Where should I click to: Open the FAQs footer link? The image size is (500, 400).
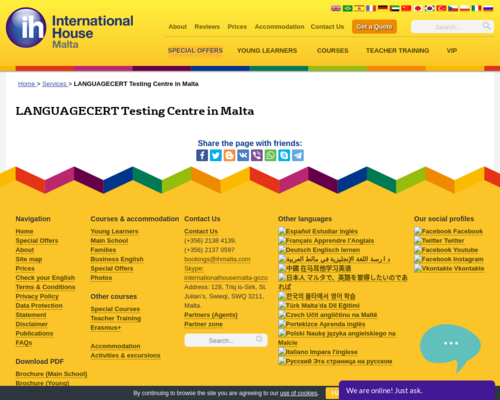tap(24, 343)
